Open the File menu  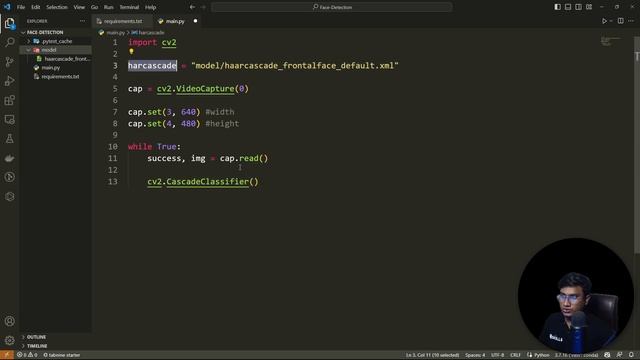tap(21, 7)
